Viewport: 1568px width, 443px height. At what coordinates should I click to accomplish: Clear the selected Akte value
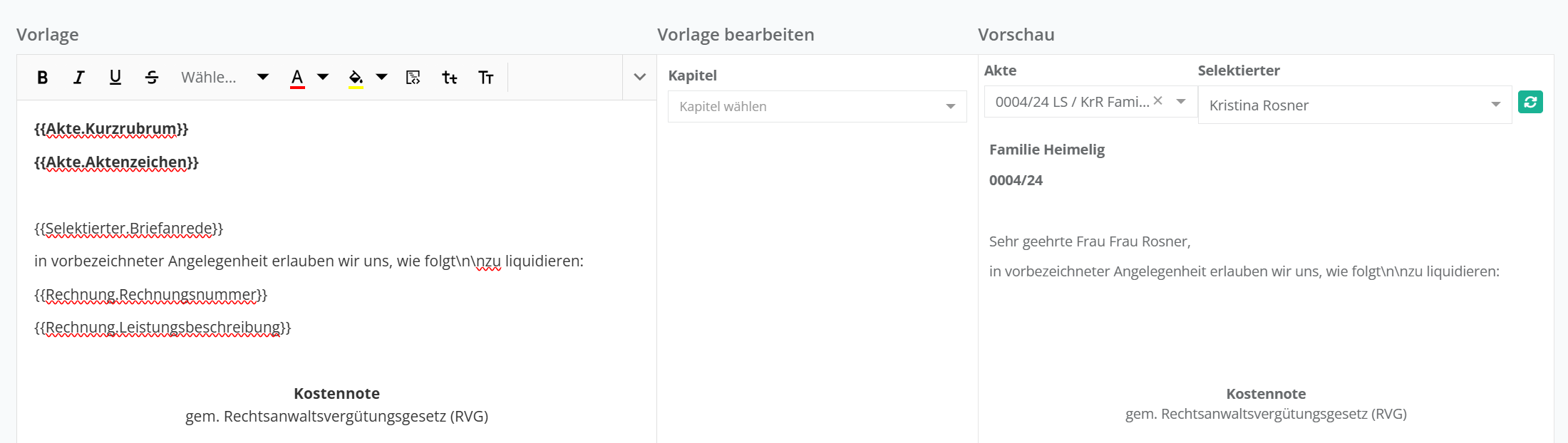click(x=1158, y=101)
